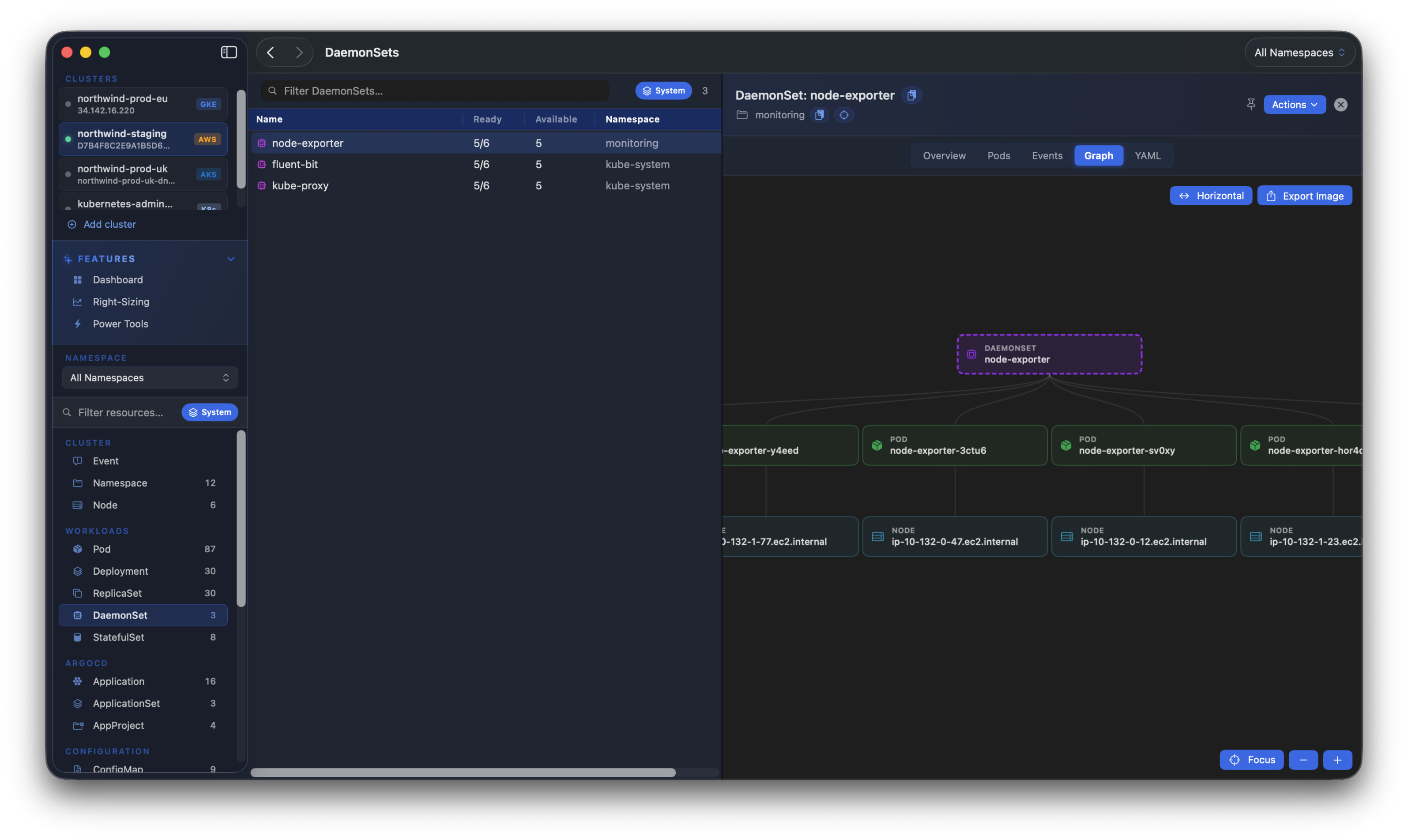Switch to the Events tab

point(1047,156)
